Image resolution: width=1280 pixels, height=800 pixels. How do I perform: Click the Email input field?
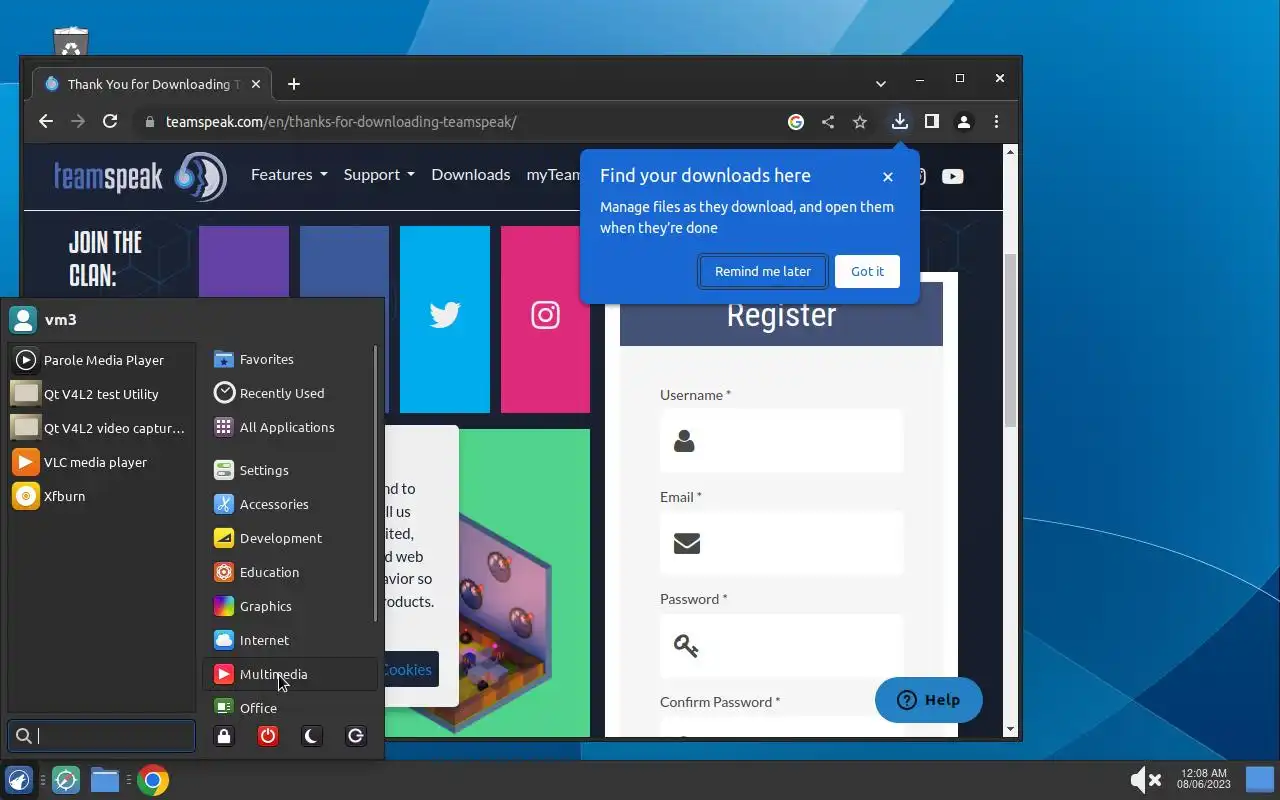point(781,543)
